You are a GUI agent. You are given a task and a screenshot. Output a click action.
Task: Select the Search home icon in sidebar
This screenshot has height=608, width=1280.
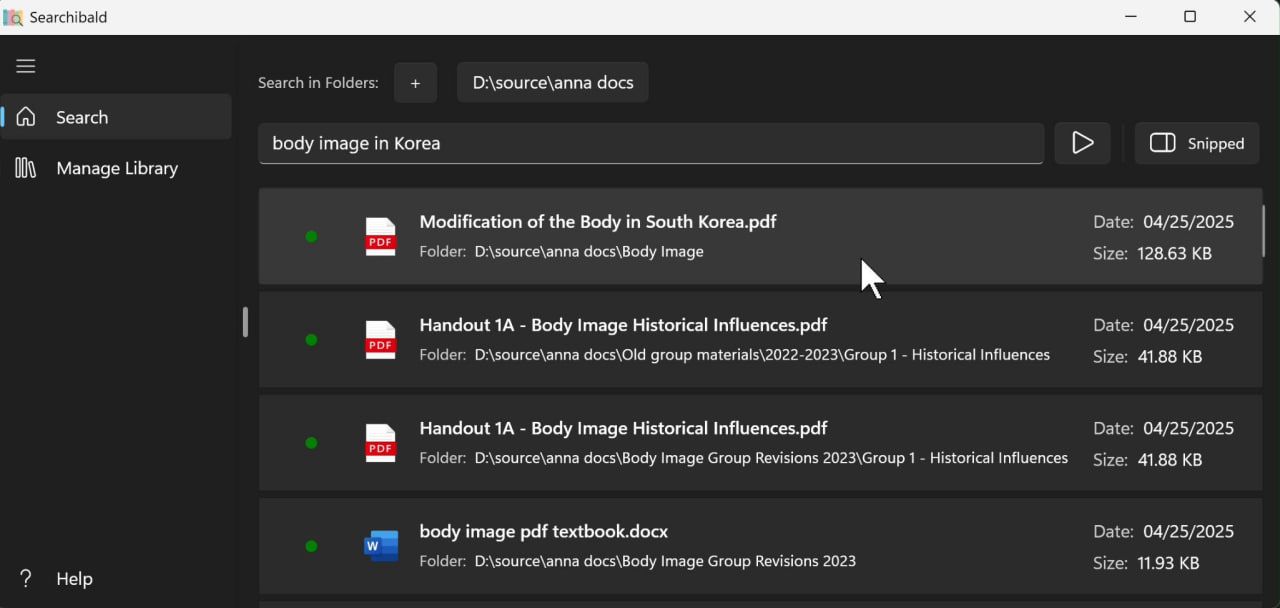click(26, 117)
